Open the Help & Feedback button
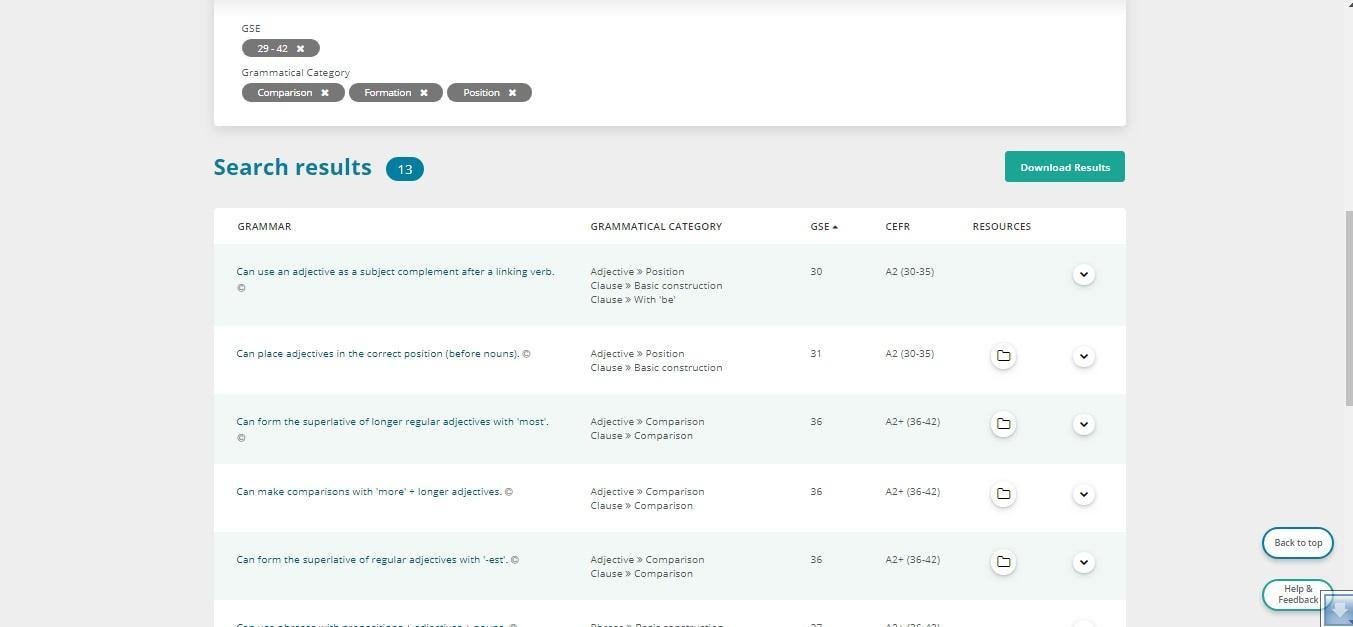Screen dimensions: 1353x627 pos(1296,594)
